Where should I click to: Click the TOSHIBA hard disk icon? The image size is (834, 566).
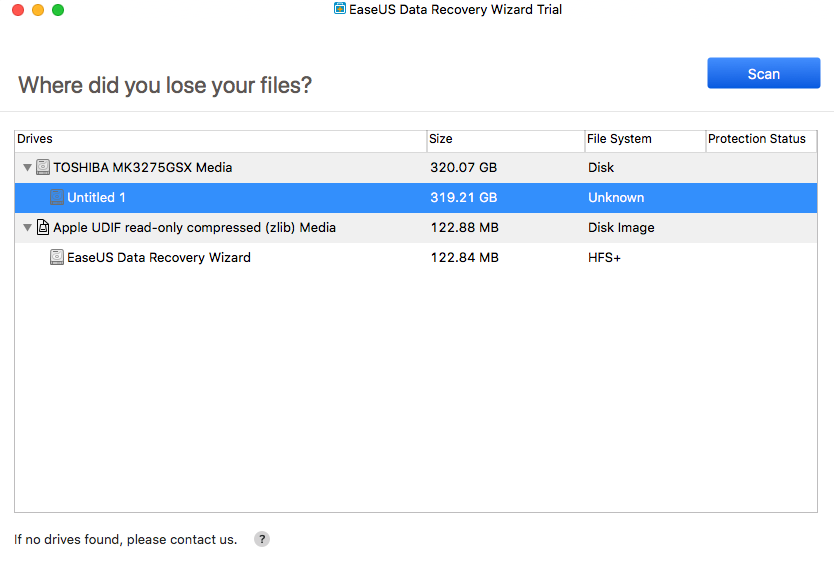coord(43,167)
